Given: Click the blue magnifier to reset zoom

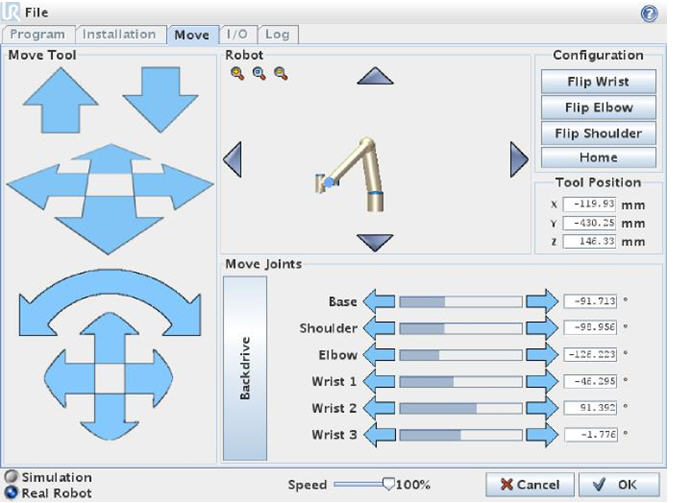Looking at the screenshot, I should click(x=259, y=73).
